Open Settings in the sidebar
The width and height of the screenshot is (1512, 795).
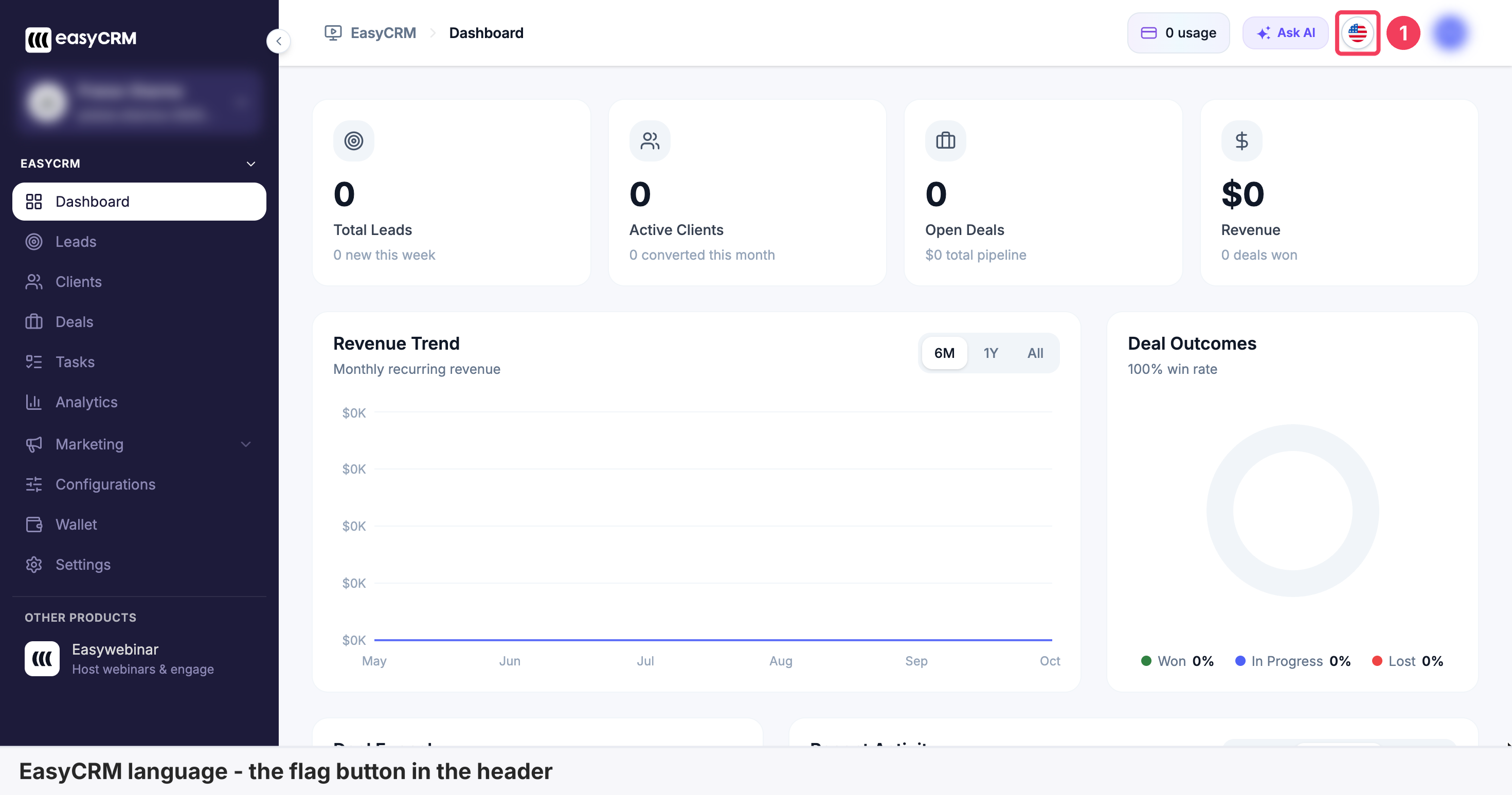[139, 565]
